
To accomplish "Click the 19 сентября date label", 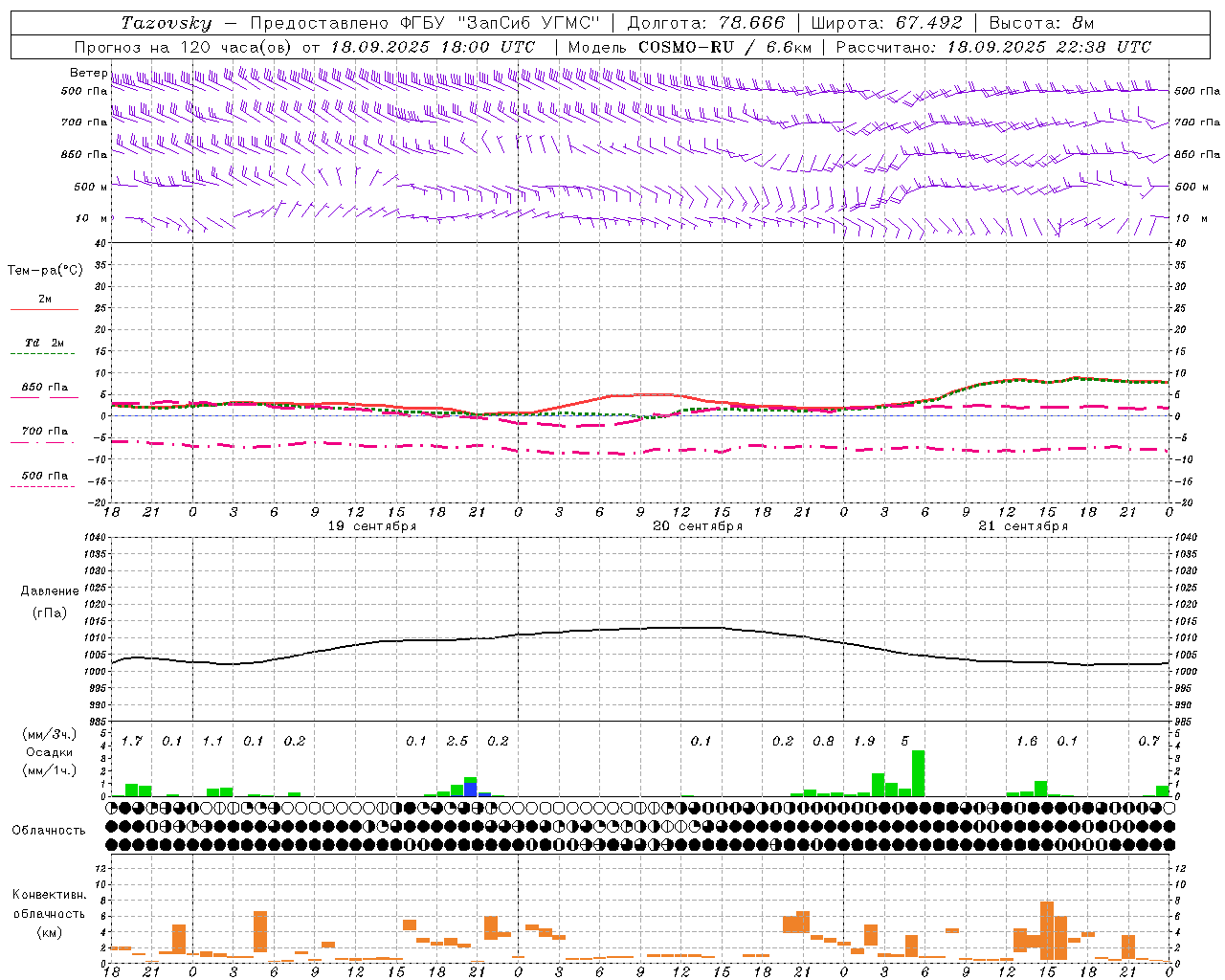I will coord(371,525).
